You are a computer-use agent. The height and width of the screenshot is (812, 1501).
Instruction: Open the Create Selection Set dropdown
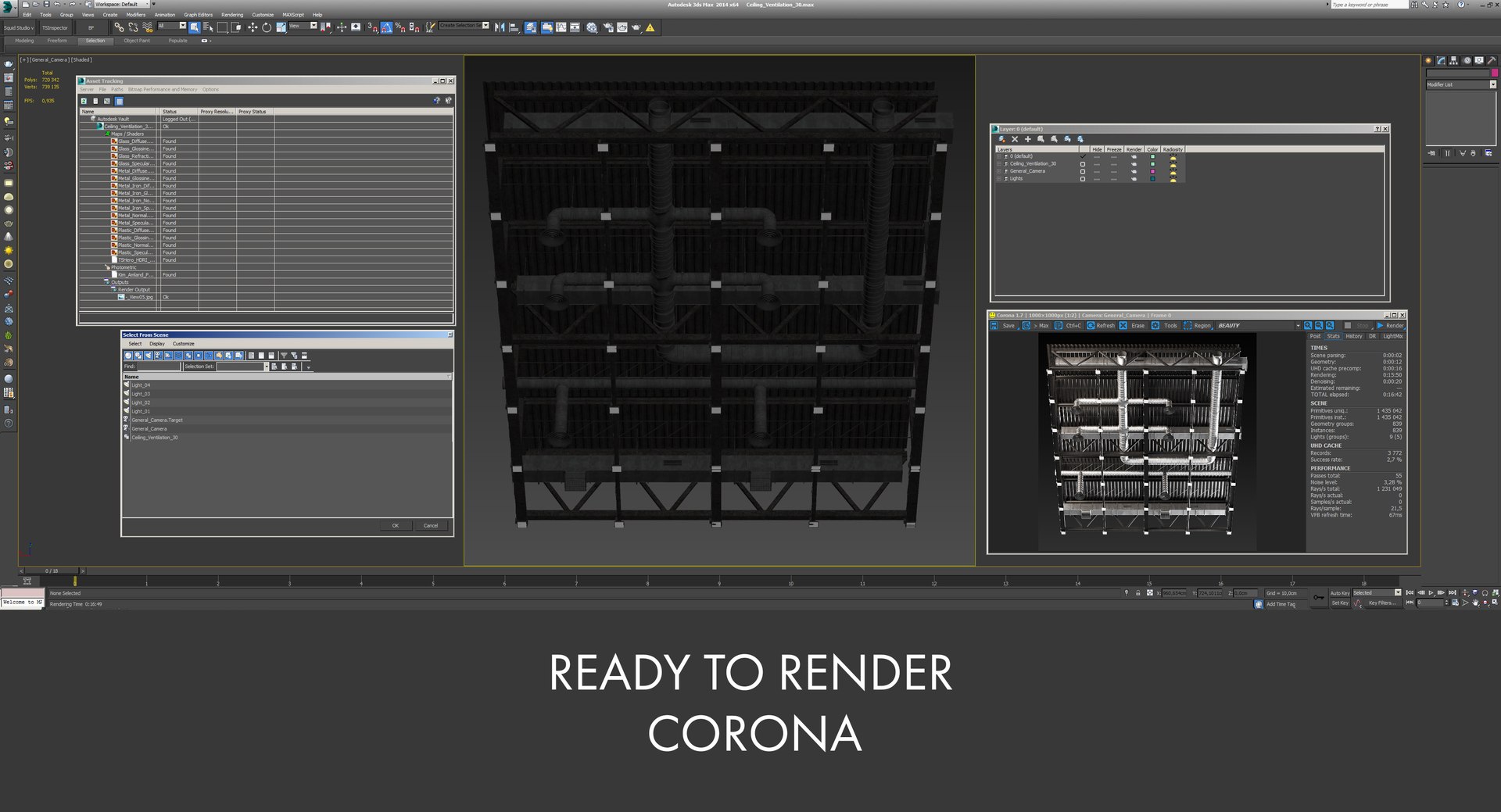[464, 26]
